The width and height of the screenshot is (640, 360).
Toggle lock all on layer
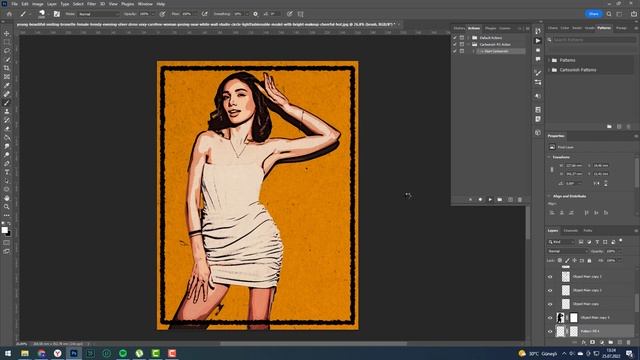[x=589, y=260]
